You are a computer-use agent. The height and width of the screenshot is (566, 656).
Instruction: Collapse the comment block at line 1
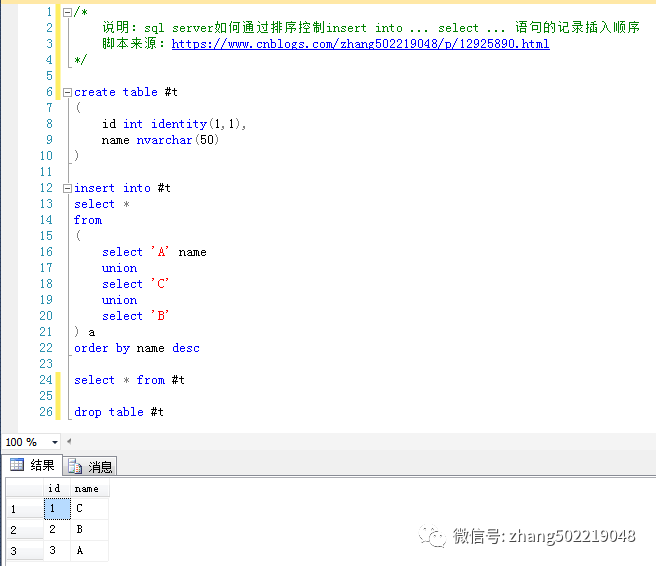pyautogui.click(x=67, y=13)
